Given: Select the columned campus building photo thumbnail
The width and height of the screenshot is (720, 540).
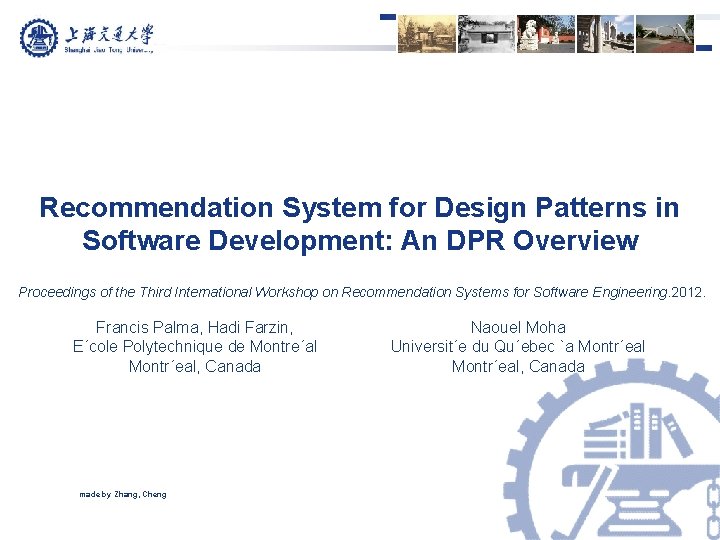Looking at the screenshot, I should tap(606, 34).
